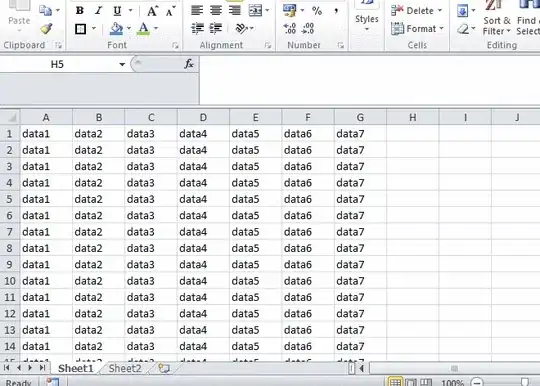Click the Zoom Out minus button
Image resolution: width=540 pixels, height=386 pixels.
click(477, 382)
